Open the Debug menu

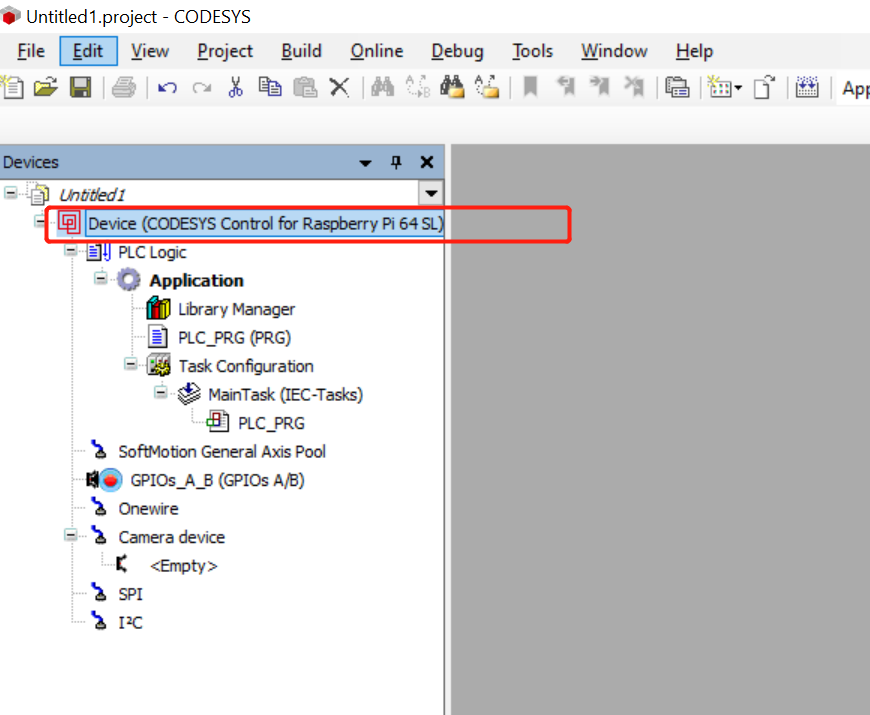pos(457,51)
